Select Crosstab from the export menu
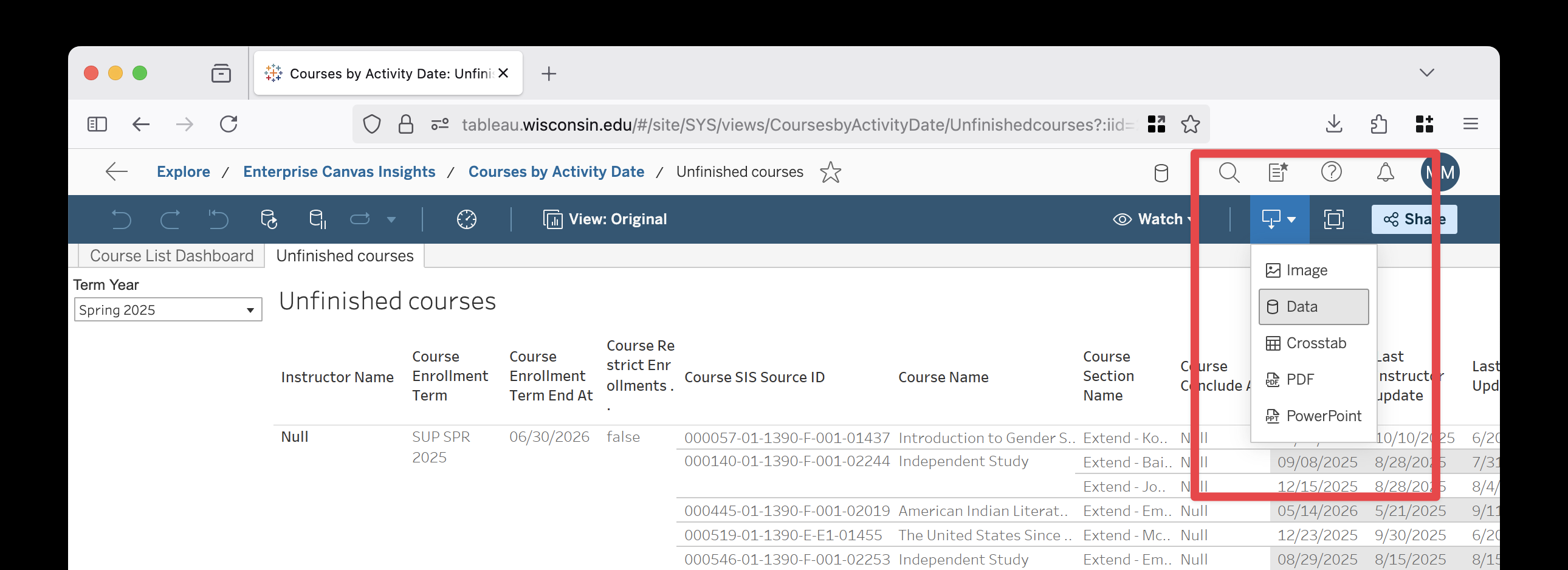The height and width of the screenshot is (570, 1568). pos(1315,343)
